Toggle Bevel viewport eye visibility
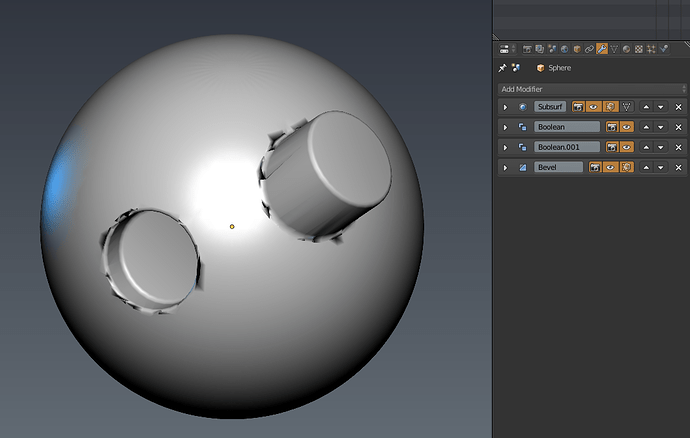 point(610,167)
